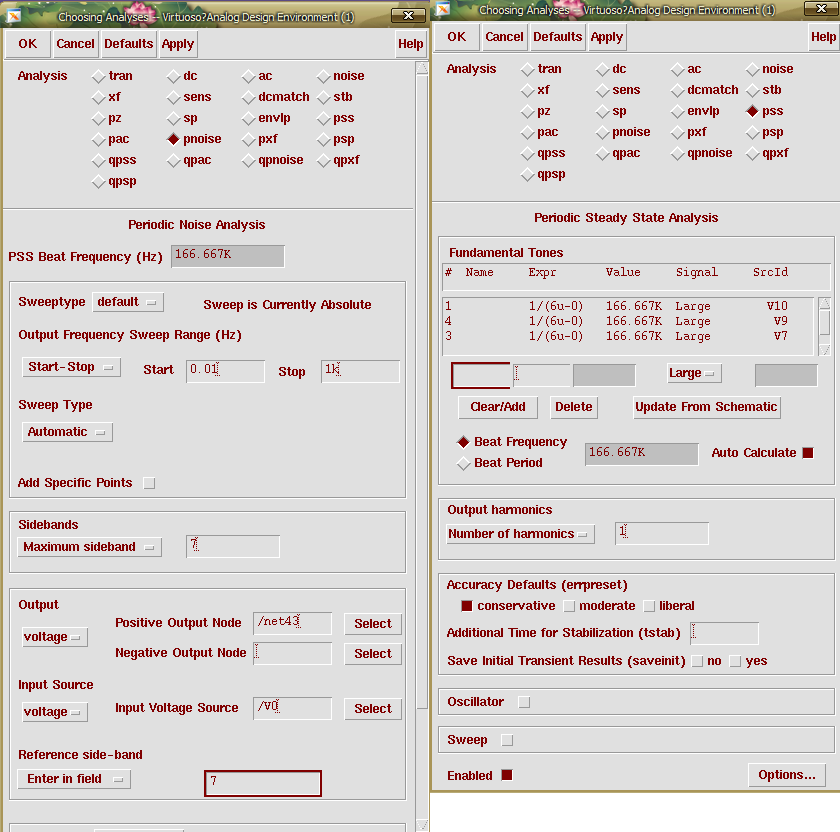
Task: Open the Sweeptype default dropdown
Action: click(x=128, y=302)
